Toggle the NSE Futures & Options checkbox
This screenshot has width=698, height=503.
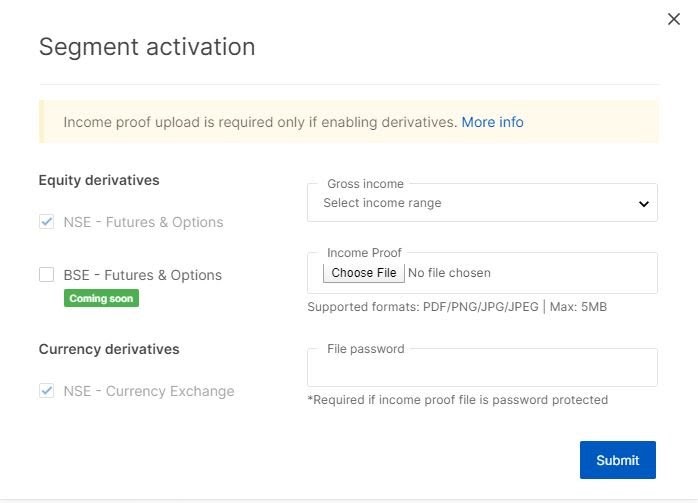(46, 222)
